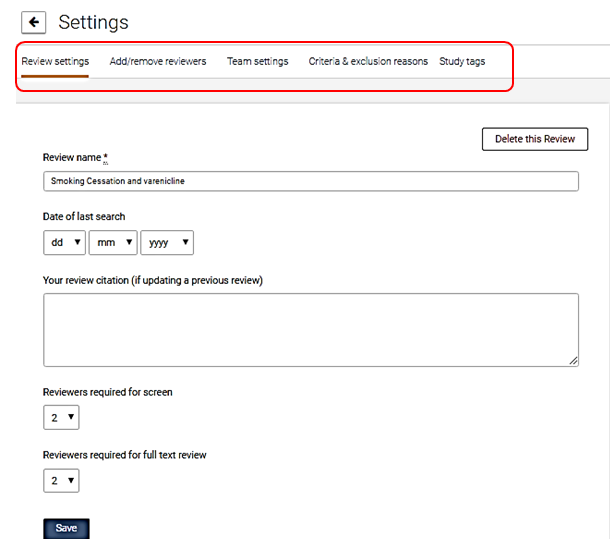This screenshot has height=539, width=611.
Task: Click the Review name label
Action: pyautogui.click(x=75, y=157)
